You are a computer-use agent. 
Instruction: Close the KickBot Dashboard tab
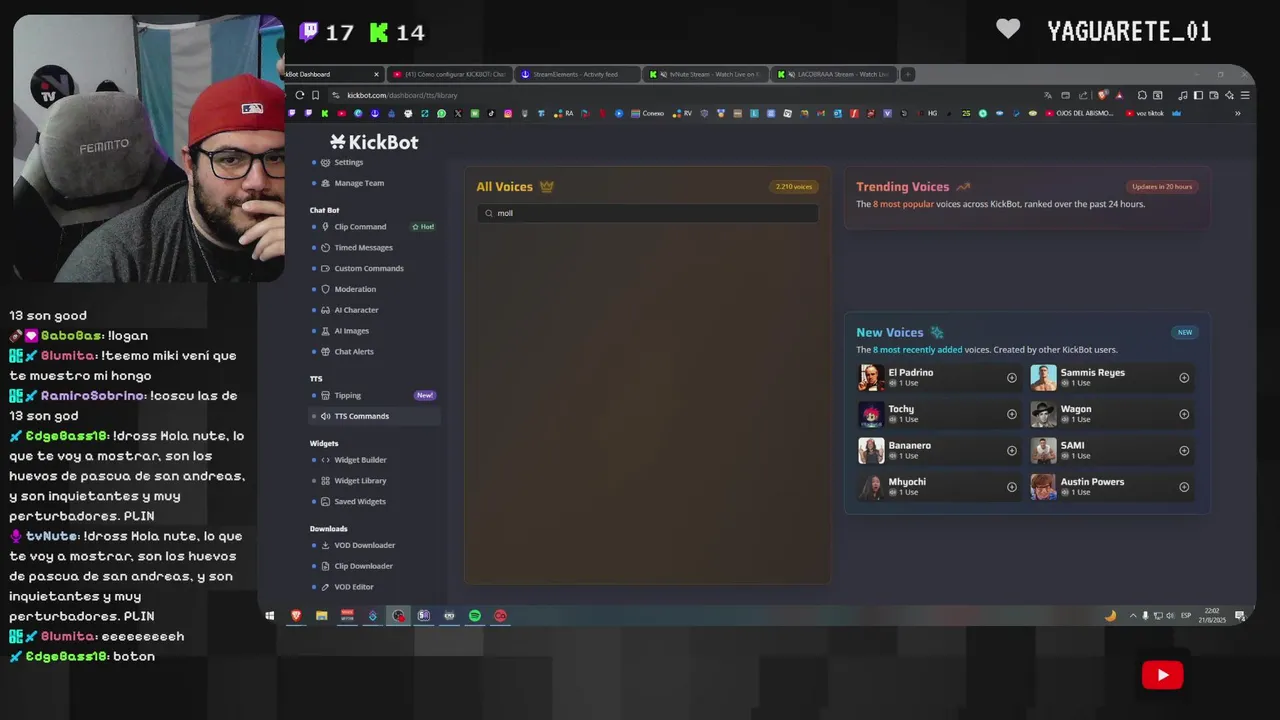pos(377,74)
